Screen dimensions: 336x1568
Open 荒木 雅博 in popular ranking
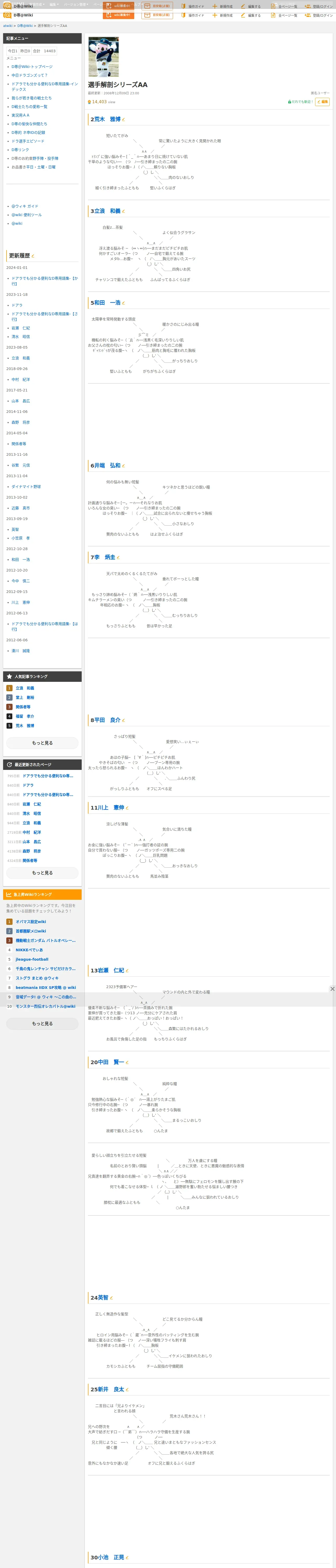[x=25, y=725]
